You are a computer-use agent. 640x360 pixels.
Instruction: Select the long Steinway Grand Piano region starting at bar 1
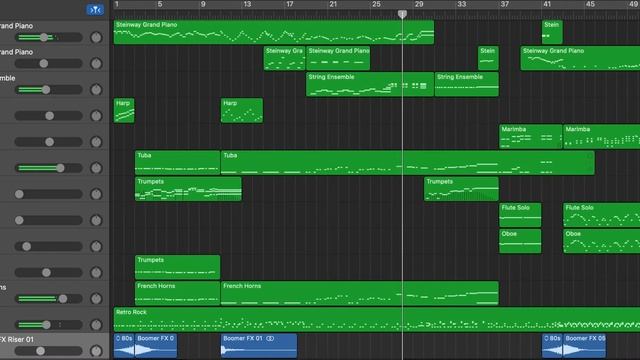coord(274,32)
